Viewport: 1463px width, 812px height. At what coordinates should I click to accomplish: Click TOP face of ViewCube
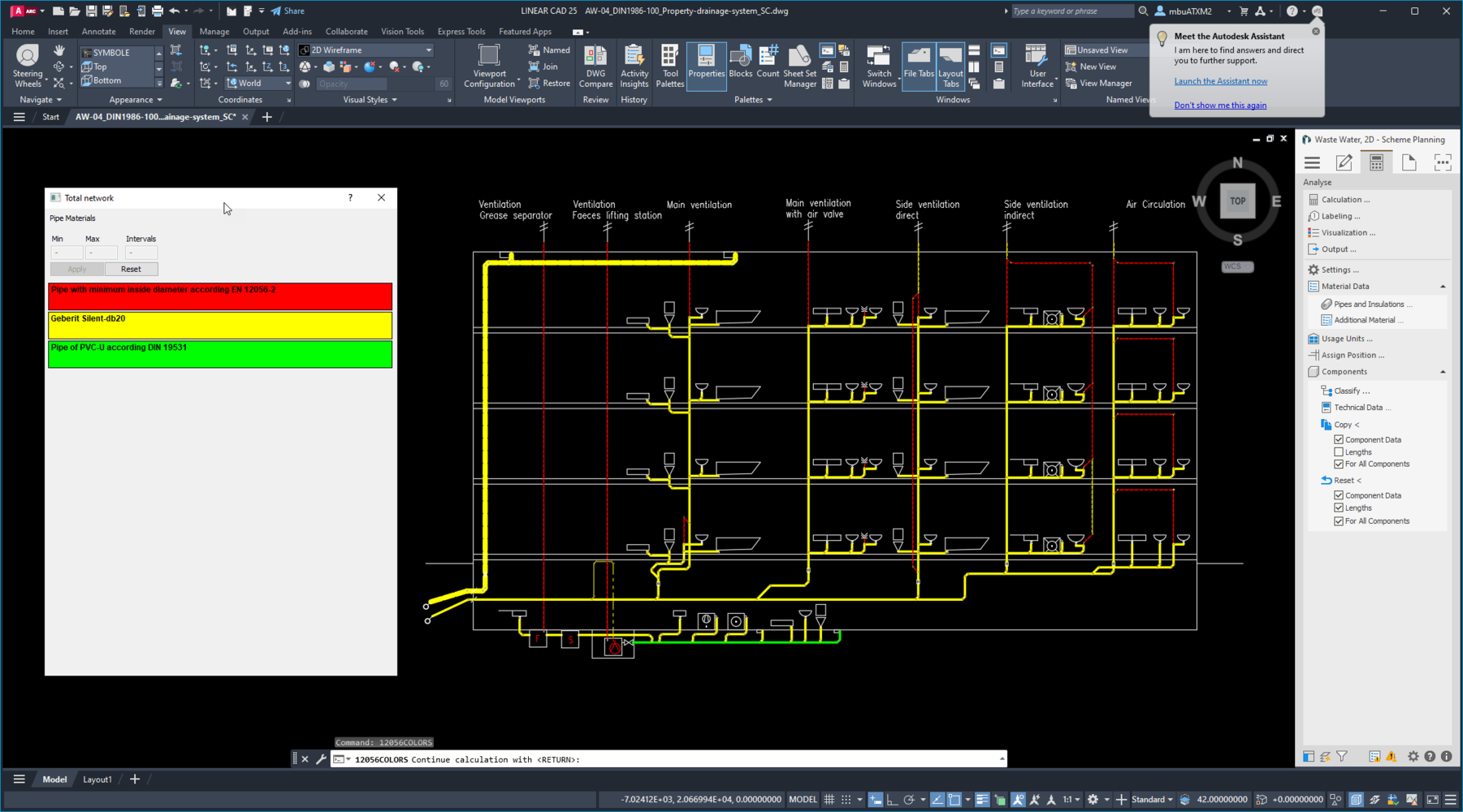(1237, 201)
